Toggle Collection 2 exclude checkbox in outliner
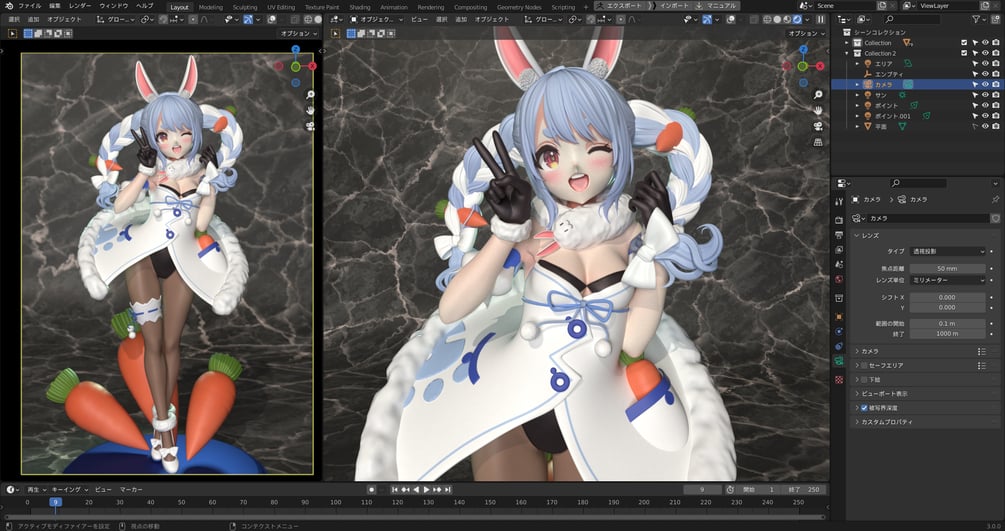The height and width of the screenshot is (531, 1005). coord(964,53)
